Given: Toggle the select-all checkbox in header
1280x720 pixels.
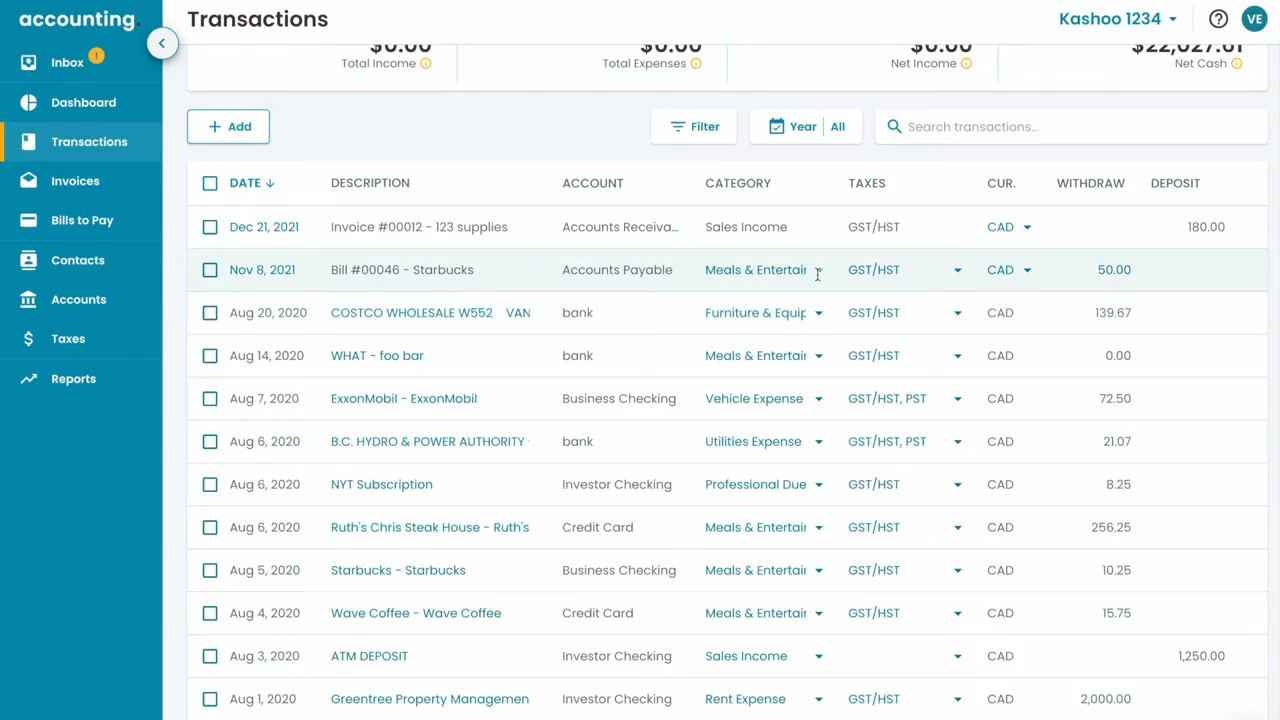Looking at the screenshot, I should (x=210, y=183).
